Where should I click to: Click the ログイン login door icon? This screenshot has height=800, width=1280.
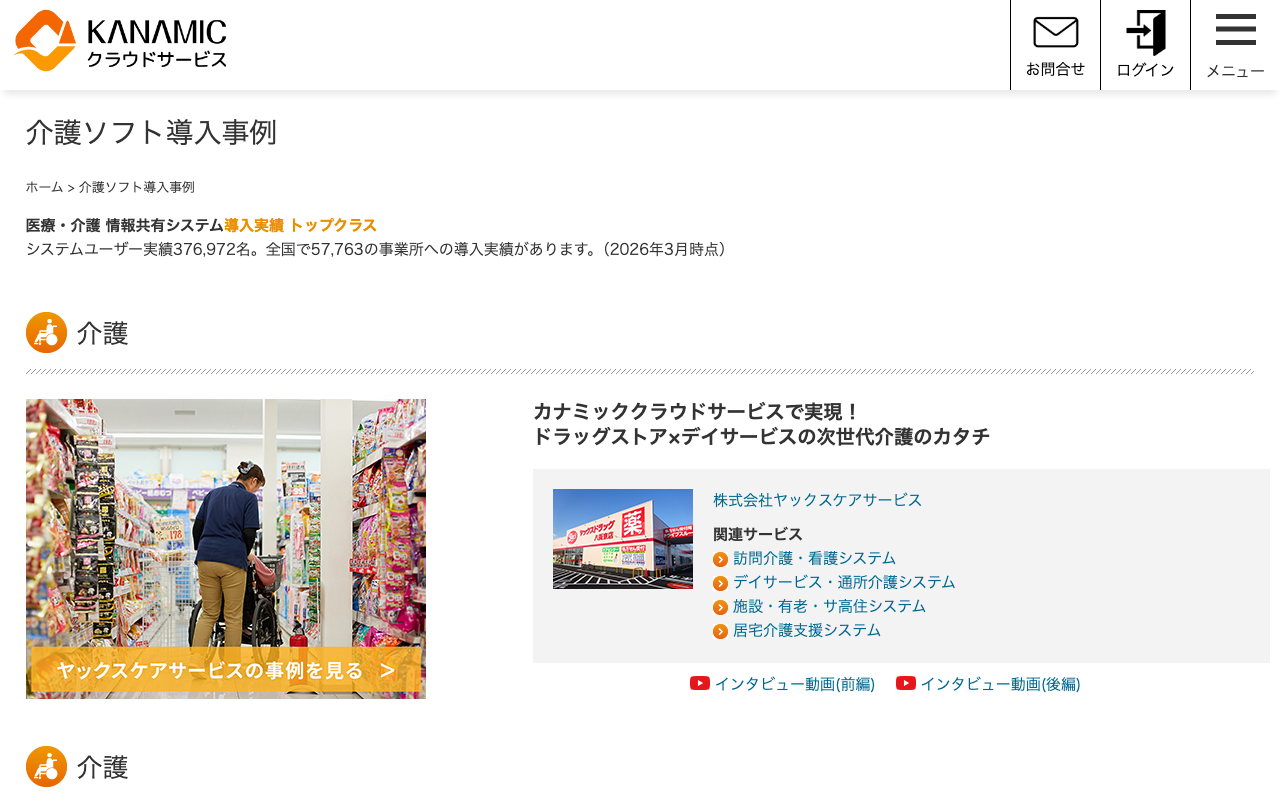point(1145,33)
